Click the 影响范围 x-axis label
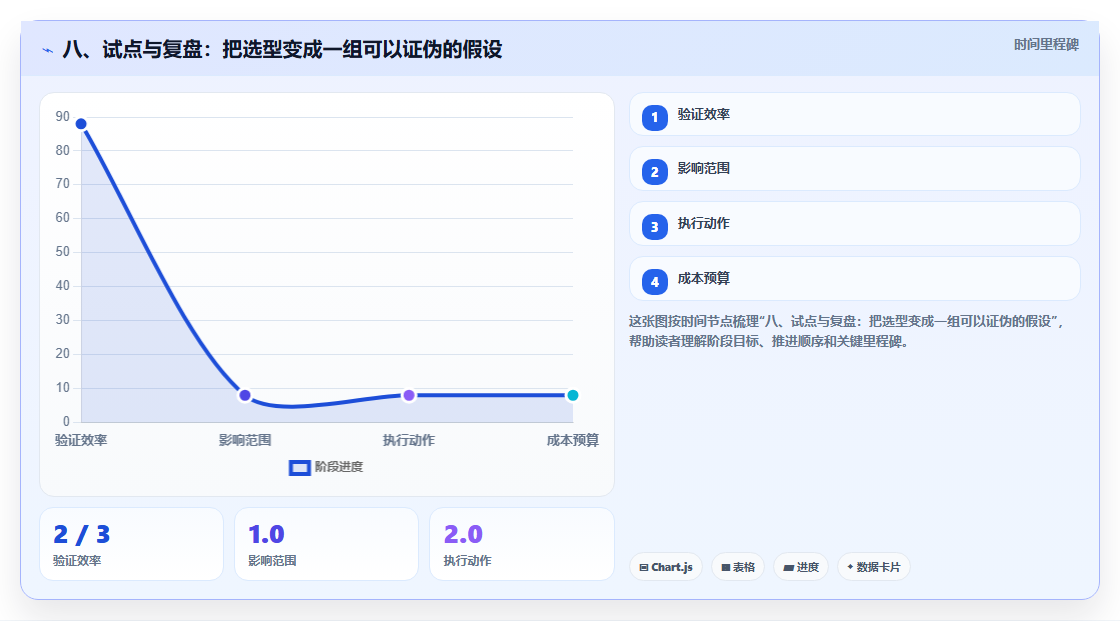The image size is (1120, 621). [245, 440]
